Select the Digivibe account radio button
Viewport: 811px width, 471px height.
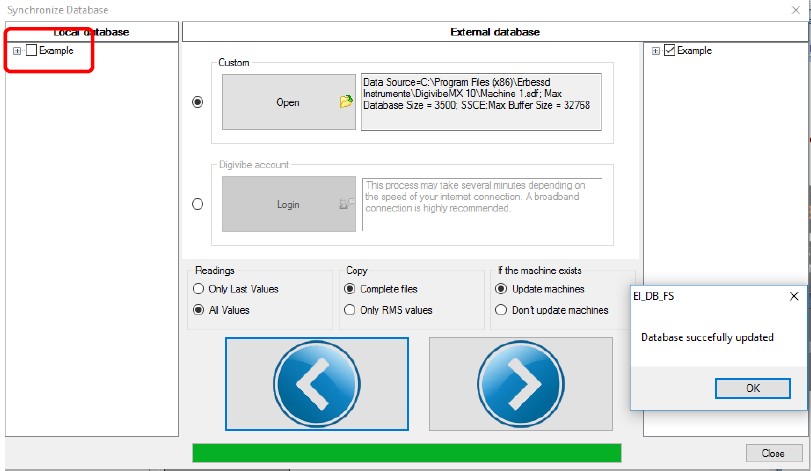coord(198,204)
